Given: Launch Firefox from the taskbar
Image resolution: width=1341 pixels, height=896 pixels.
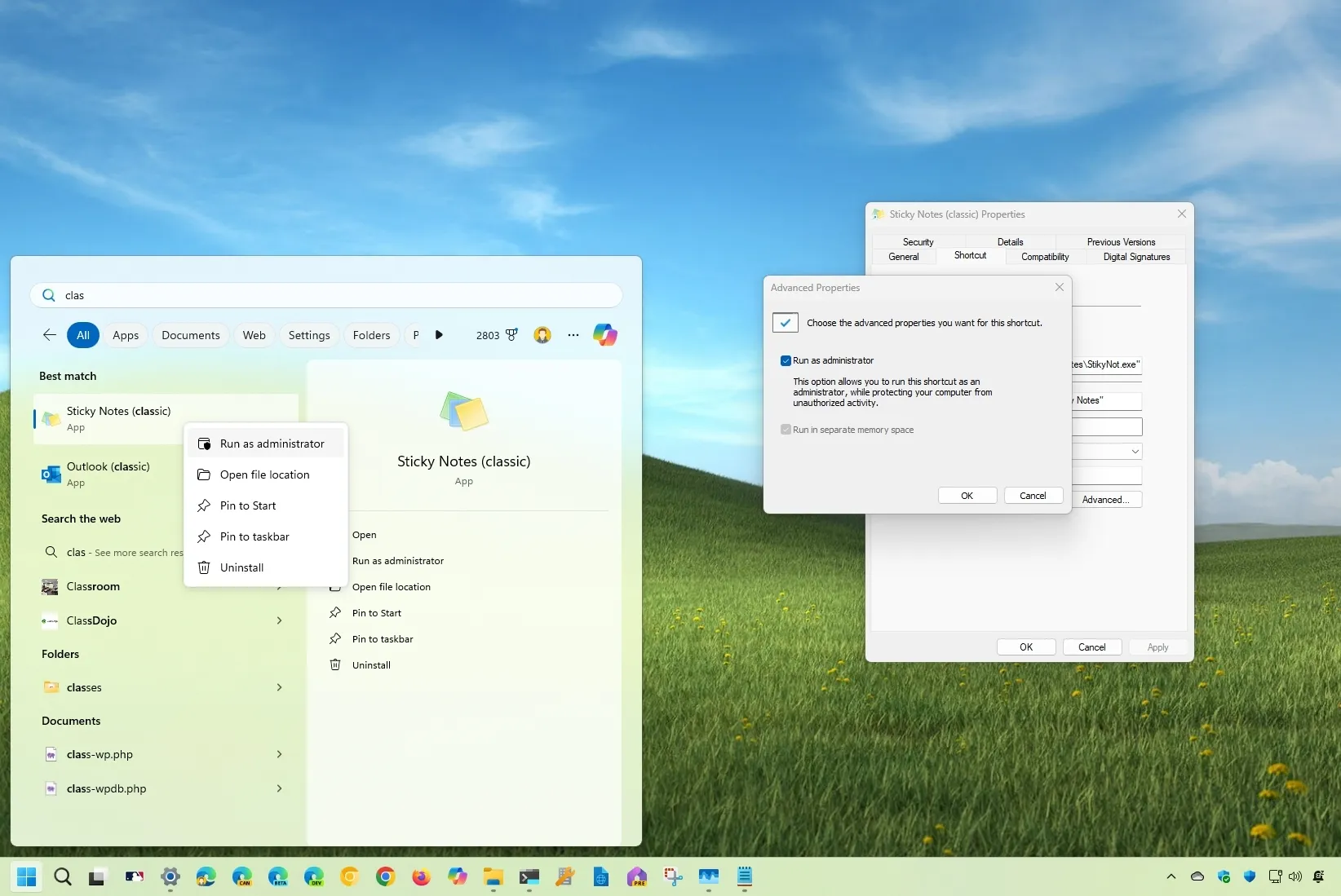Looking at the screenshot, I should pyautogui.click(x=422, y=877).
